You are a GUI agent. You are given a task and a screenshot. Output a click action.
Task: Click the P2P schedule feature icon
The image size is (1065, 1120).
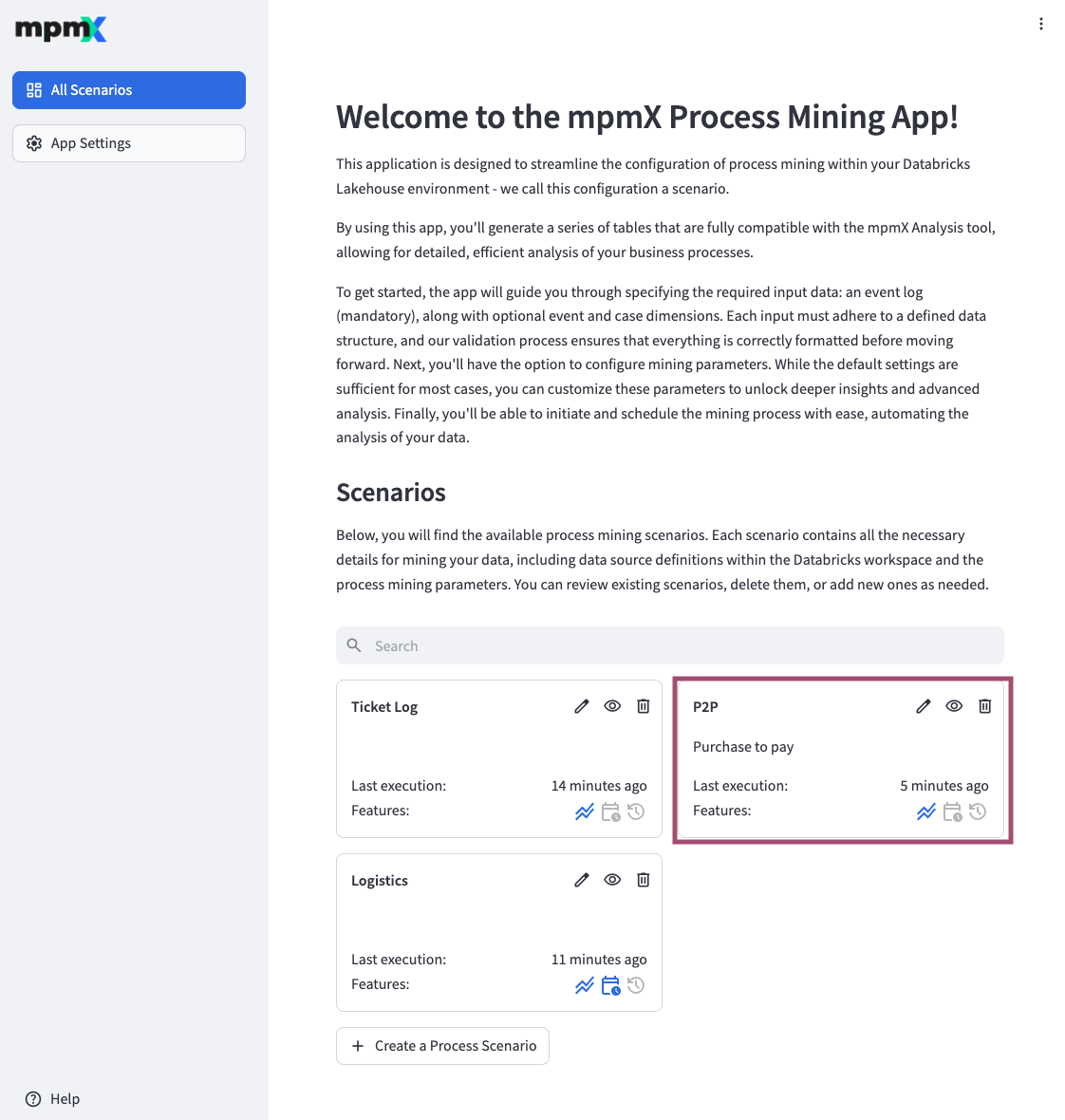pos(952,812)
